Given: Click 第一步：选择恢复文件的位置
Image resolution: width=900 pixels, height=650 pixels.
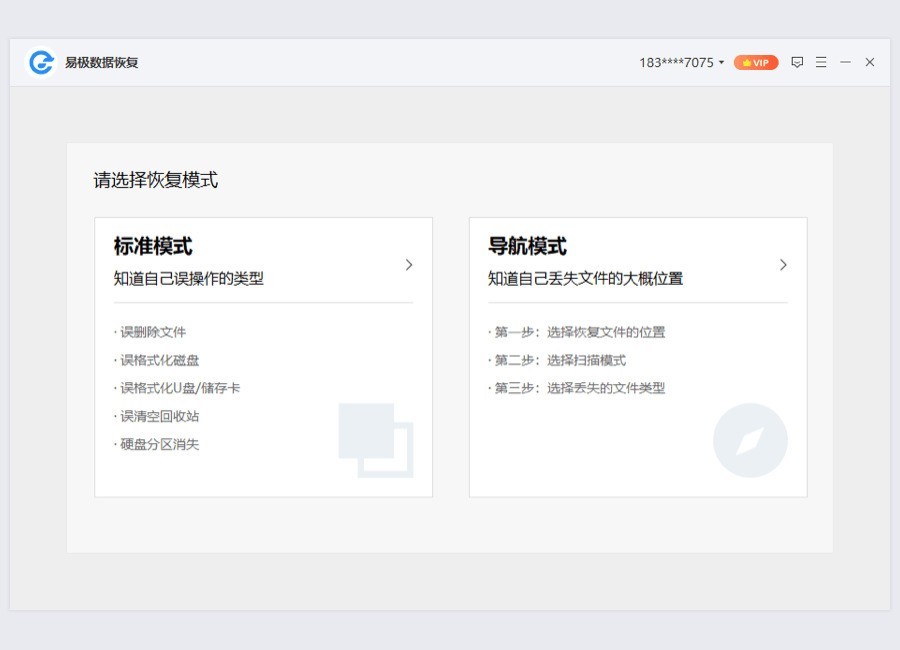Looking at the screenshot, I should 579,332.
